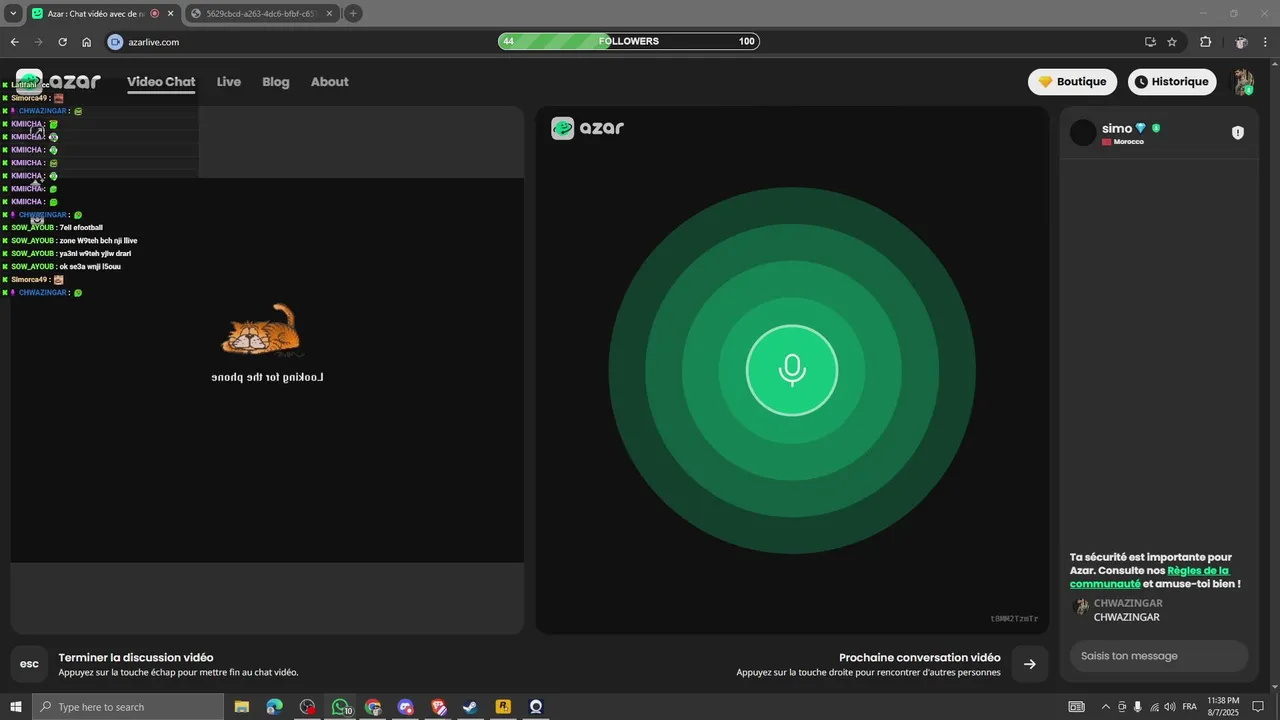Click the Terminer la discussion vidéo label
Image resolution: width=1280 pixels, height=720 pixels.
click(136, 658)
